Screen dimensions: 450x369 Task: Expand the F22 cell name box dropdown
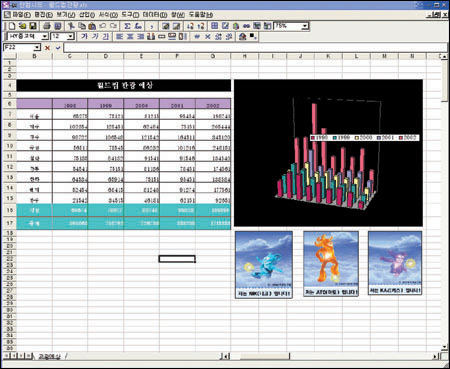[x=37, y=48]
